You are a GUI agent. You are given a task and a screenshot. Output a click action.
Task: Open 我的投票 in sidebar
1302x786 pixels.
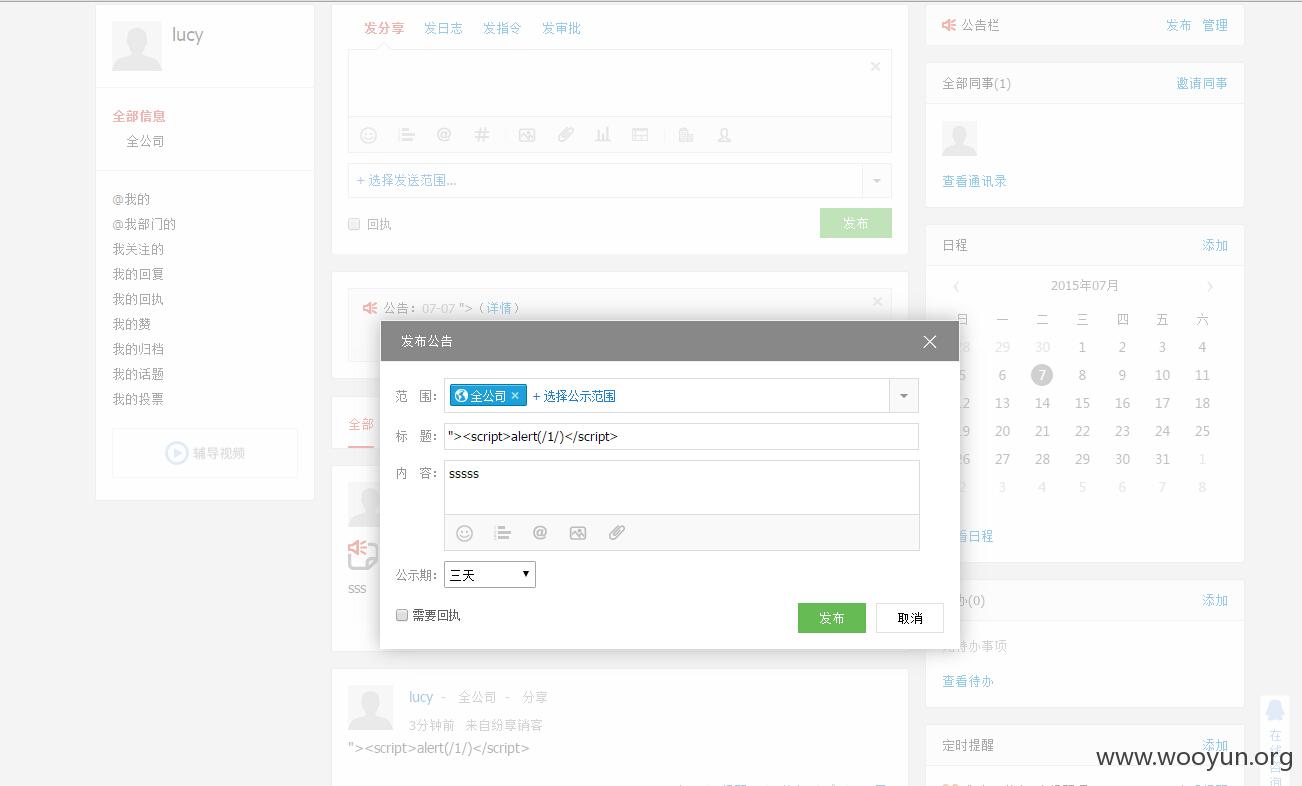tap(138, 399)
